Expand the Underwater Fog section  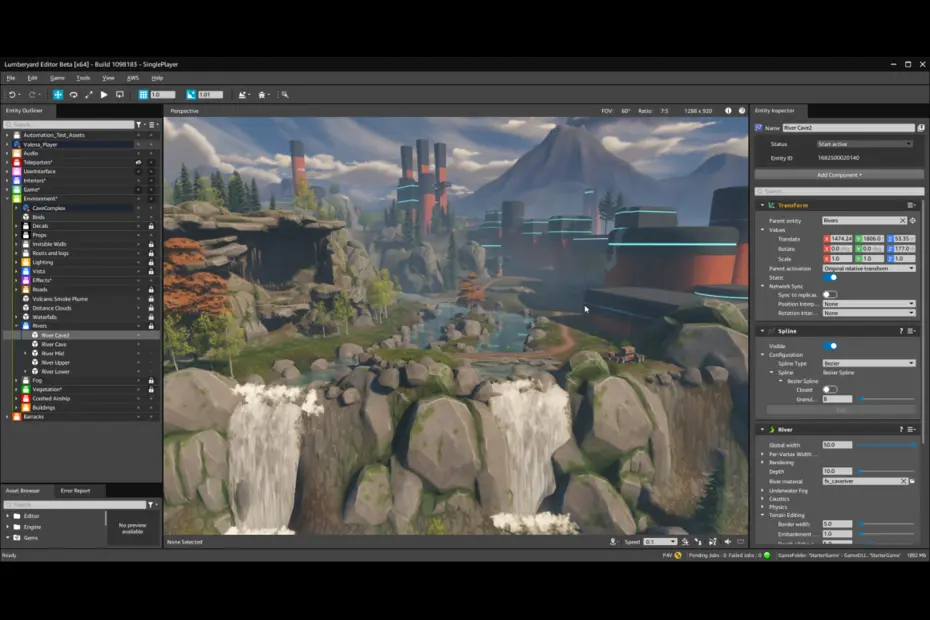(x=763, y=491)
